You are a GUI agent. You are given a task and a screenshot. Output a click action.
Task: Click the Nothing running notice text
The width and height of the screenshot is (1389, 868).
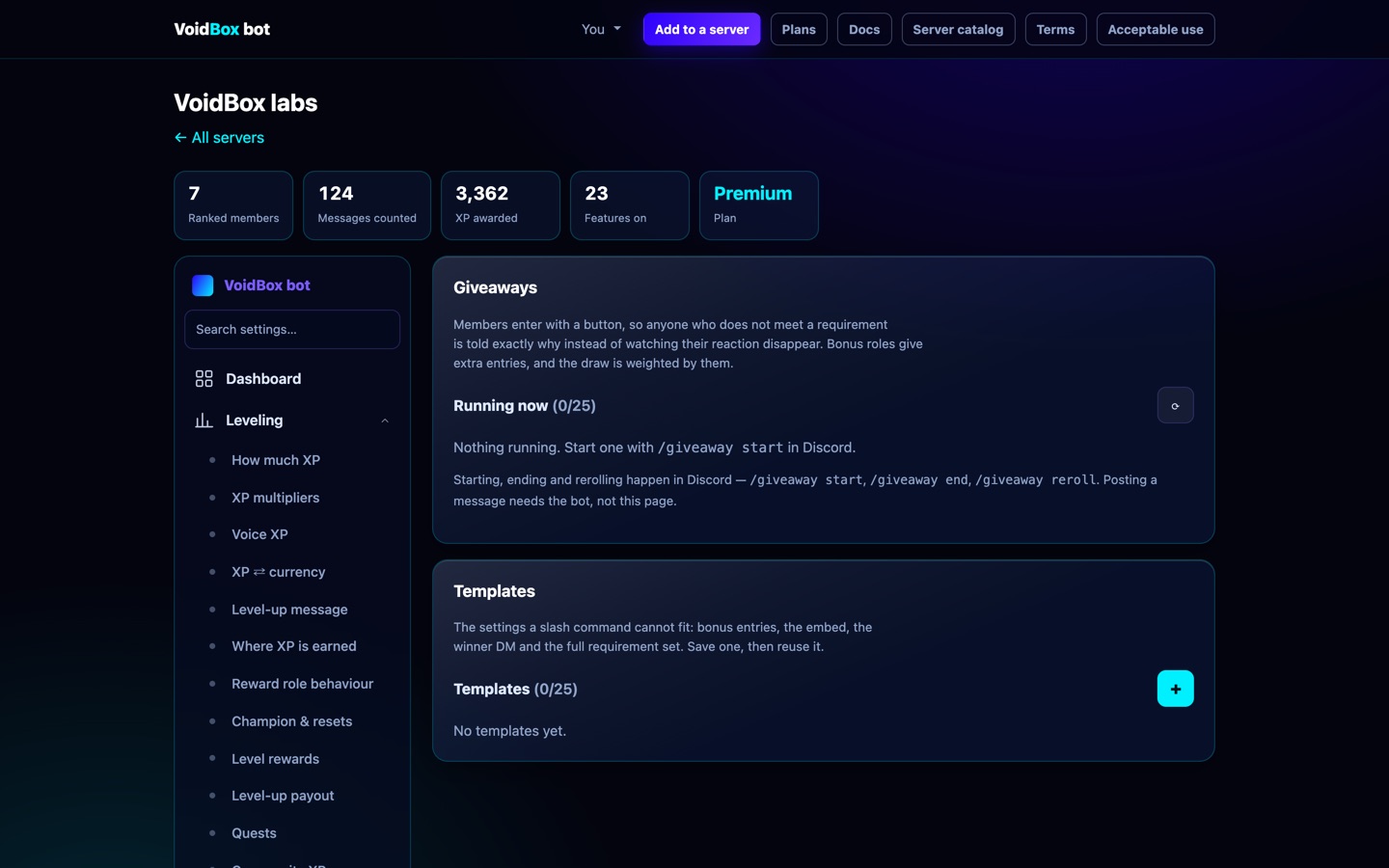pyautogui.click(x=654, y=448)
